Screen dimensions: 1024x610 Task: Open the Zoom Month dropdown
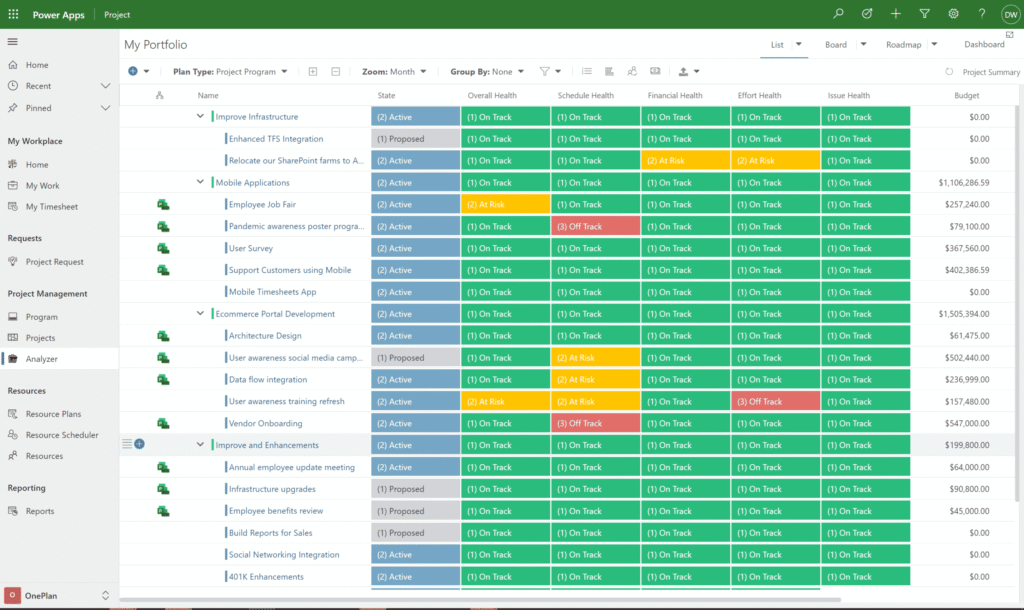tap(394, 71)
